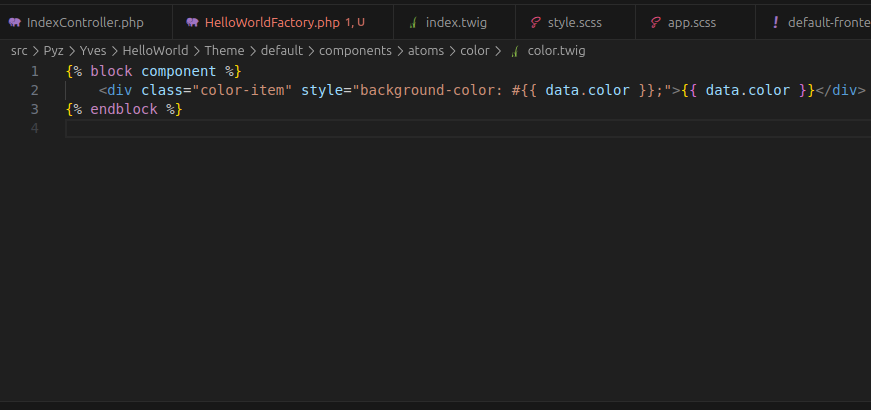Click the color.twig breadcrumb file name
This screenshot has height=410, width=871.
[557, 51]
